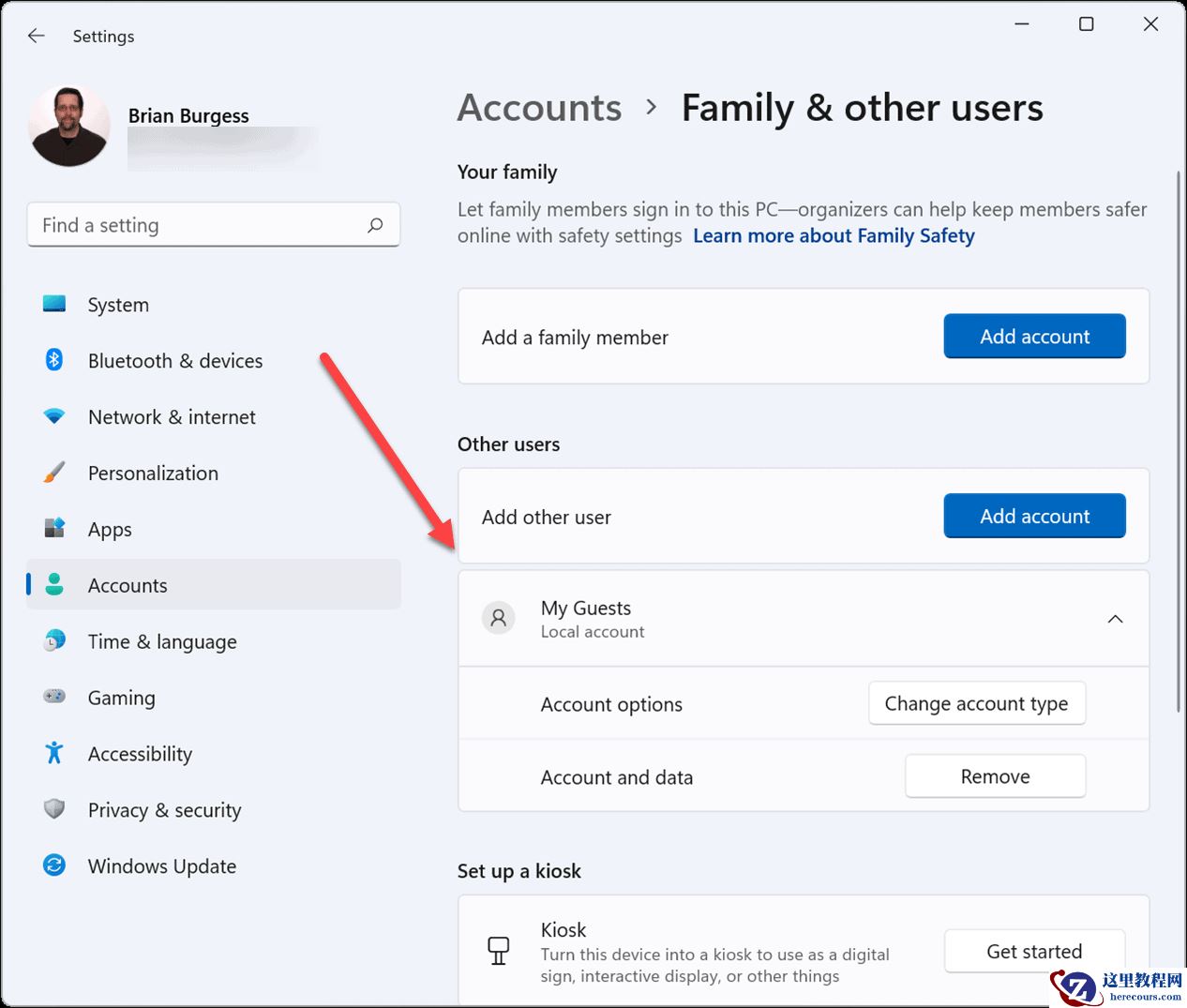
Task: Click the back arrow in Settings
Action: pos(37,36)
